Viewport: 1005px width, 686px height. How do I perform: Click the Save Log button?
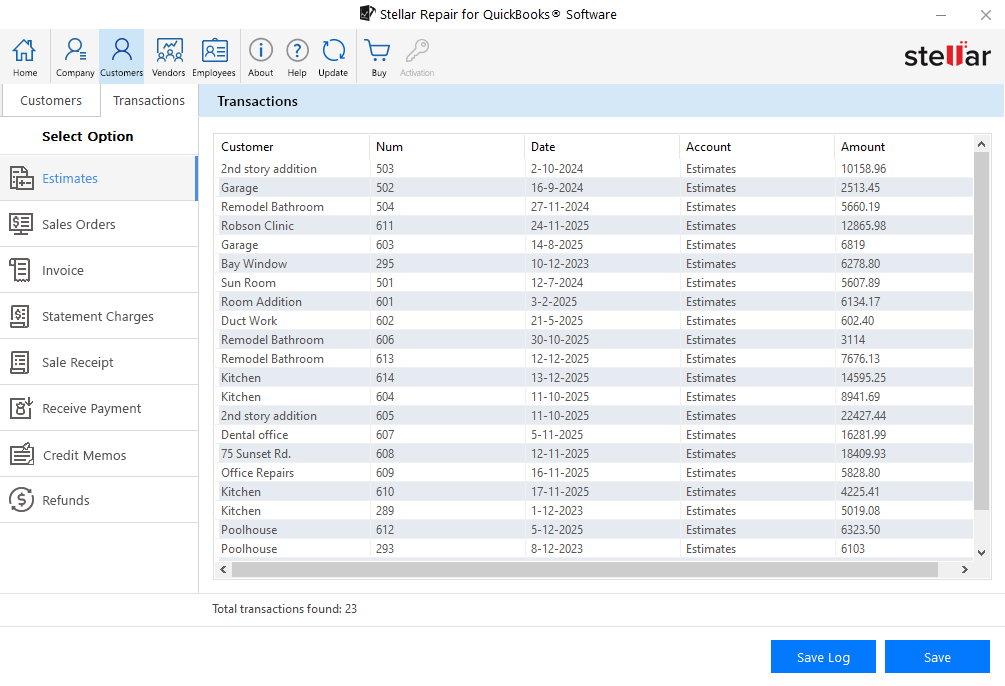823,657
